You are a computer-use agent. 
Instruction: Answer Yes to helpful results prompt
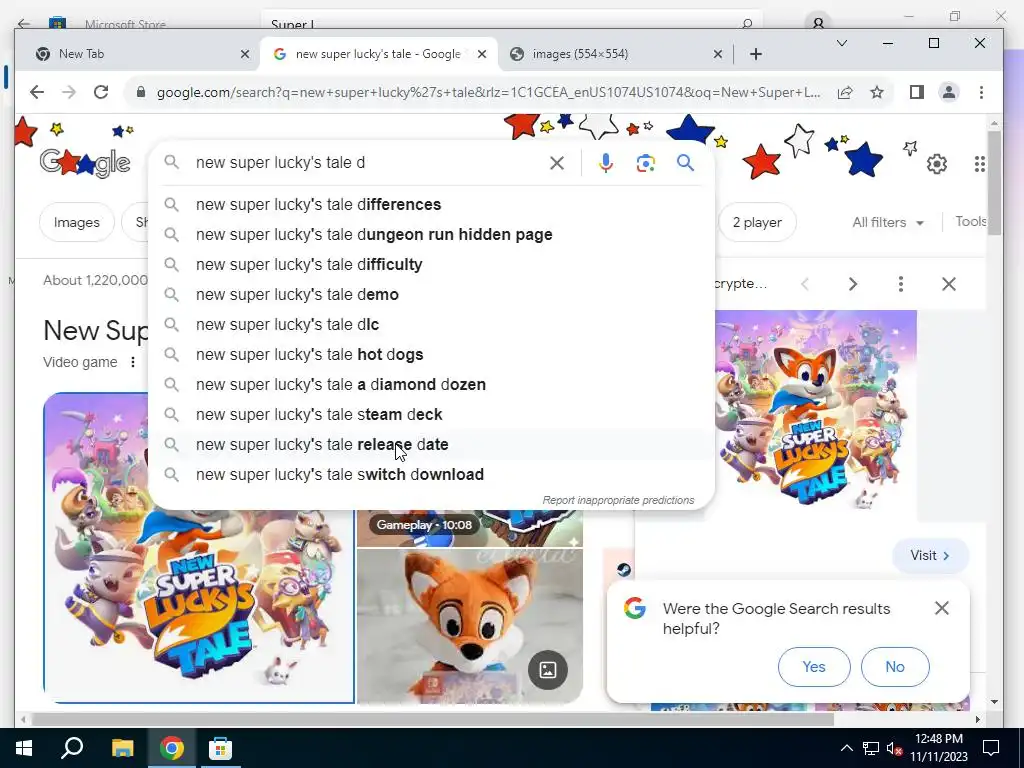point(814,667)
